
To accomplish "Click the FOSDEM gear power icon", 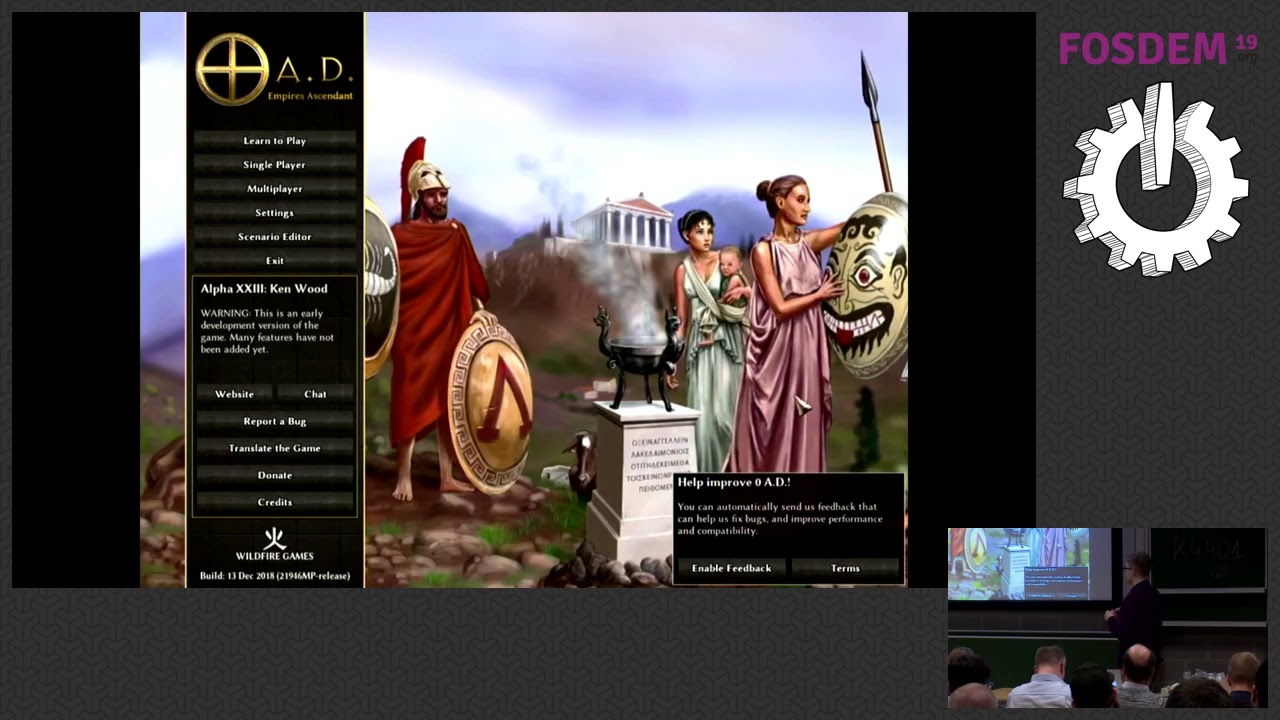I will point(1156,178).
